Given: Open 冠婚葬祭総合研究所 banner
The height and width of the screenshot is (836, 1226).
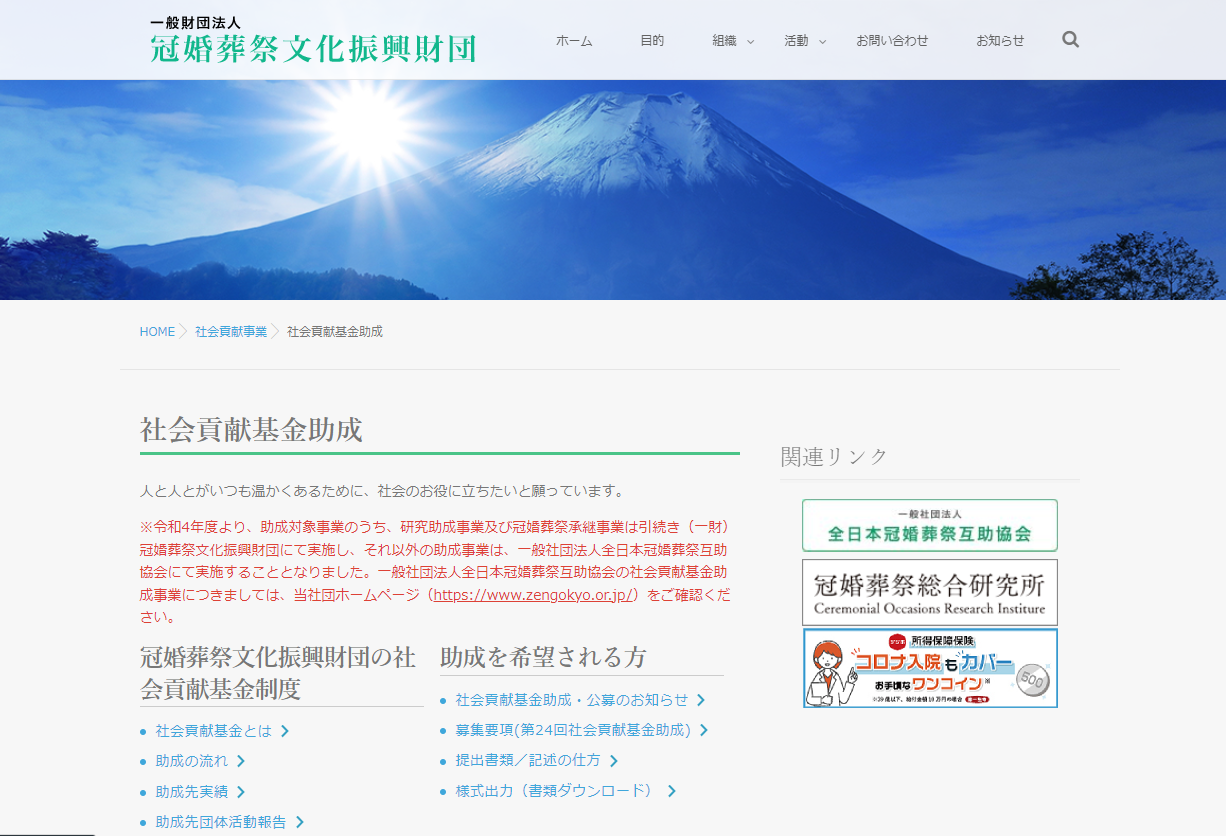Looking at the screenshot, I should (929, 592).
